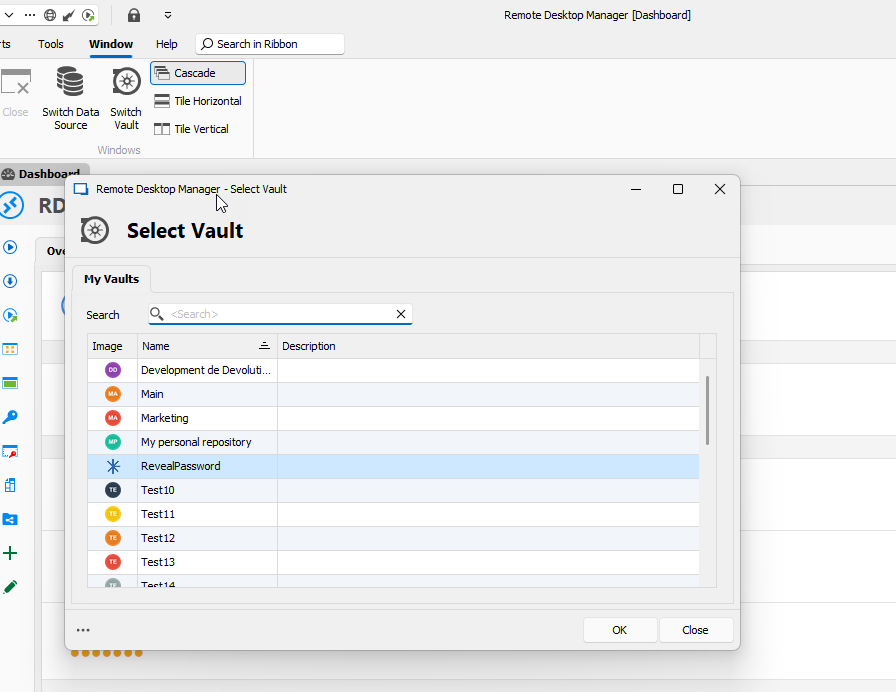Click the orange MA icon for Main

[113, 394]
